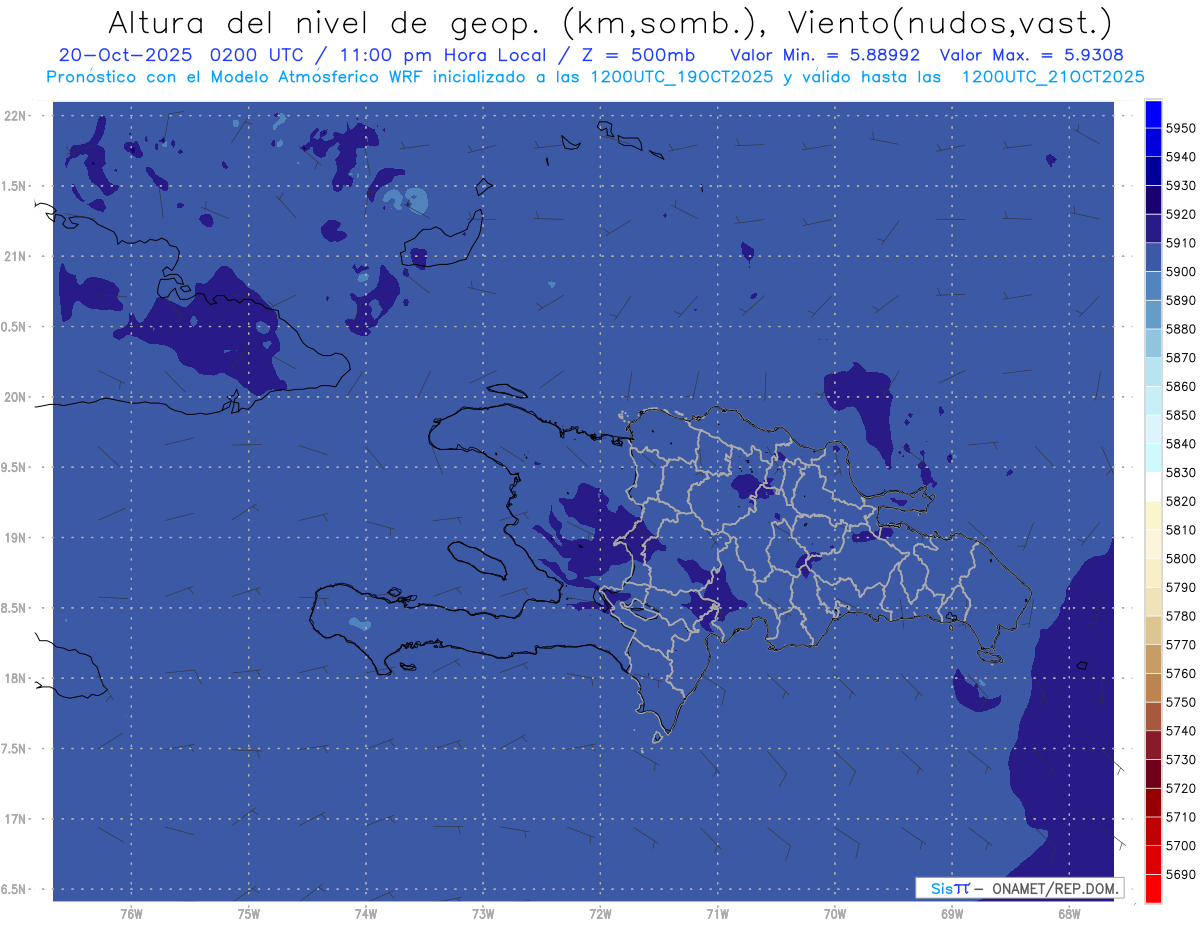Click the 5780 colorbar label
1200x927 pixels.
click(1181, 616)
